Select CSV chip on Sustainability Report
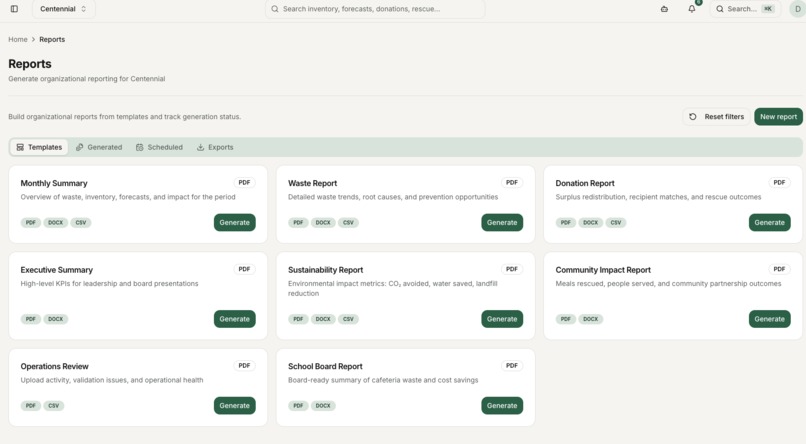This screenshot has height=444, width=806. (x=348, y=319)
